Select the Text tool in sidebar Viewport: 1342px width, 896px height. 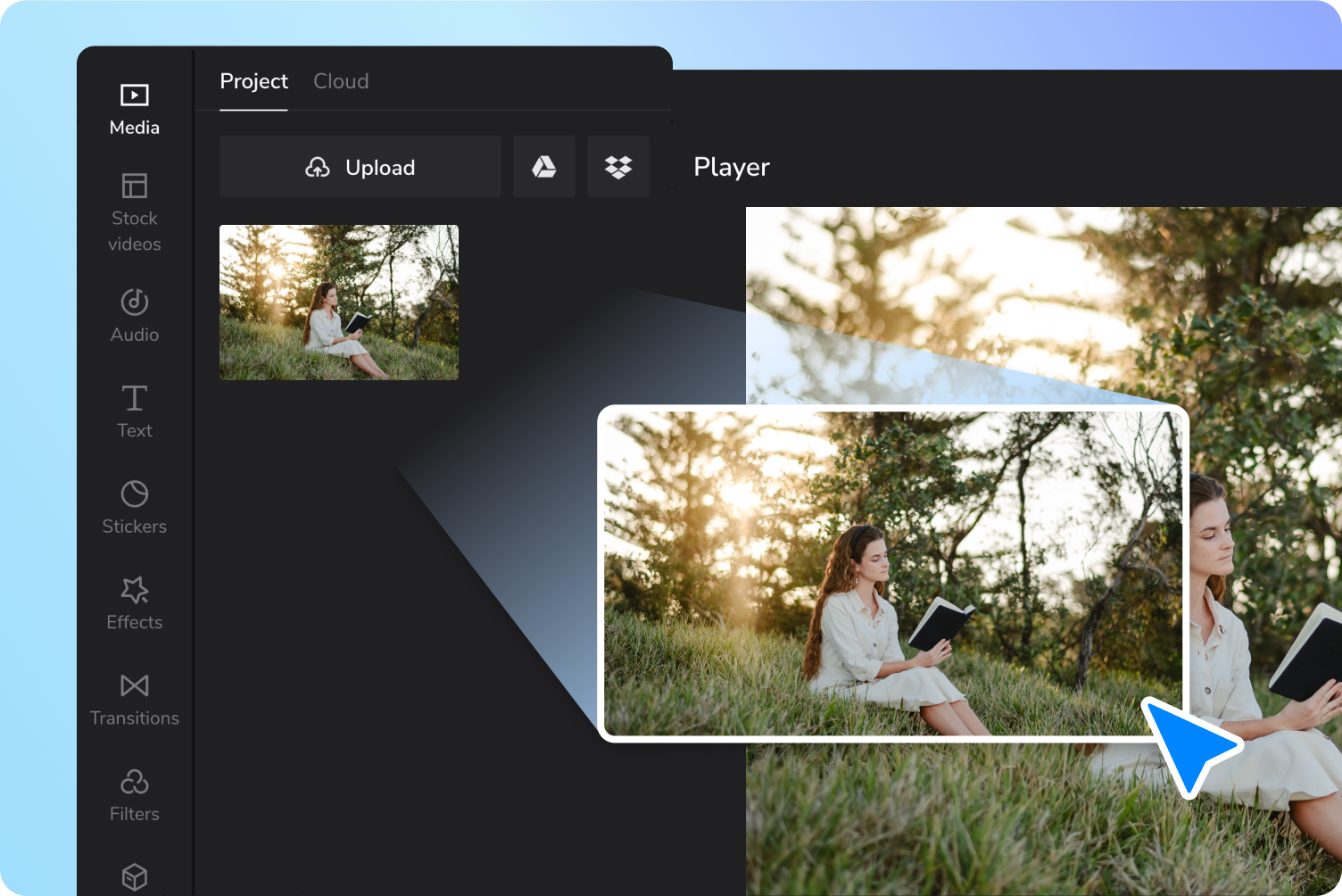pos(135,411)
